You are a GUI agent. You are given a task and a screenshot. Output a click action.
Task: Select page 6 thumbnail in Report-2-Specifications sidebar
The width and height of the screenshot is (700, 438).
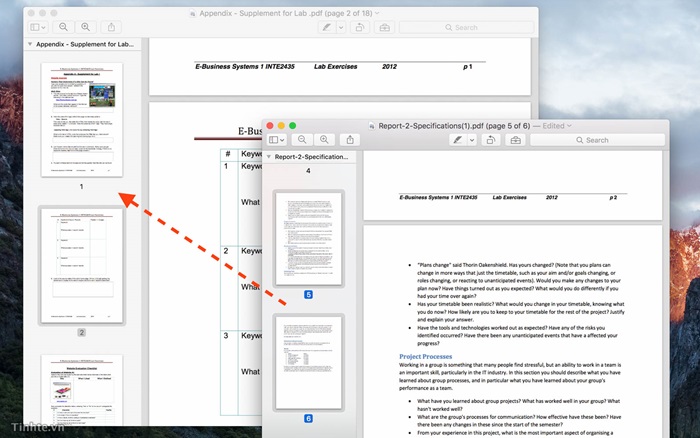click(308, 363)
